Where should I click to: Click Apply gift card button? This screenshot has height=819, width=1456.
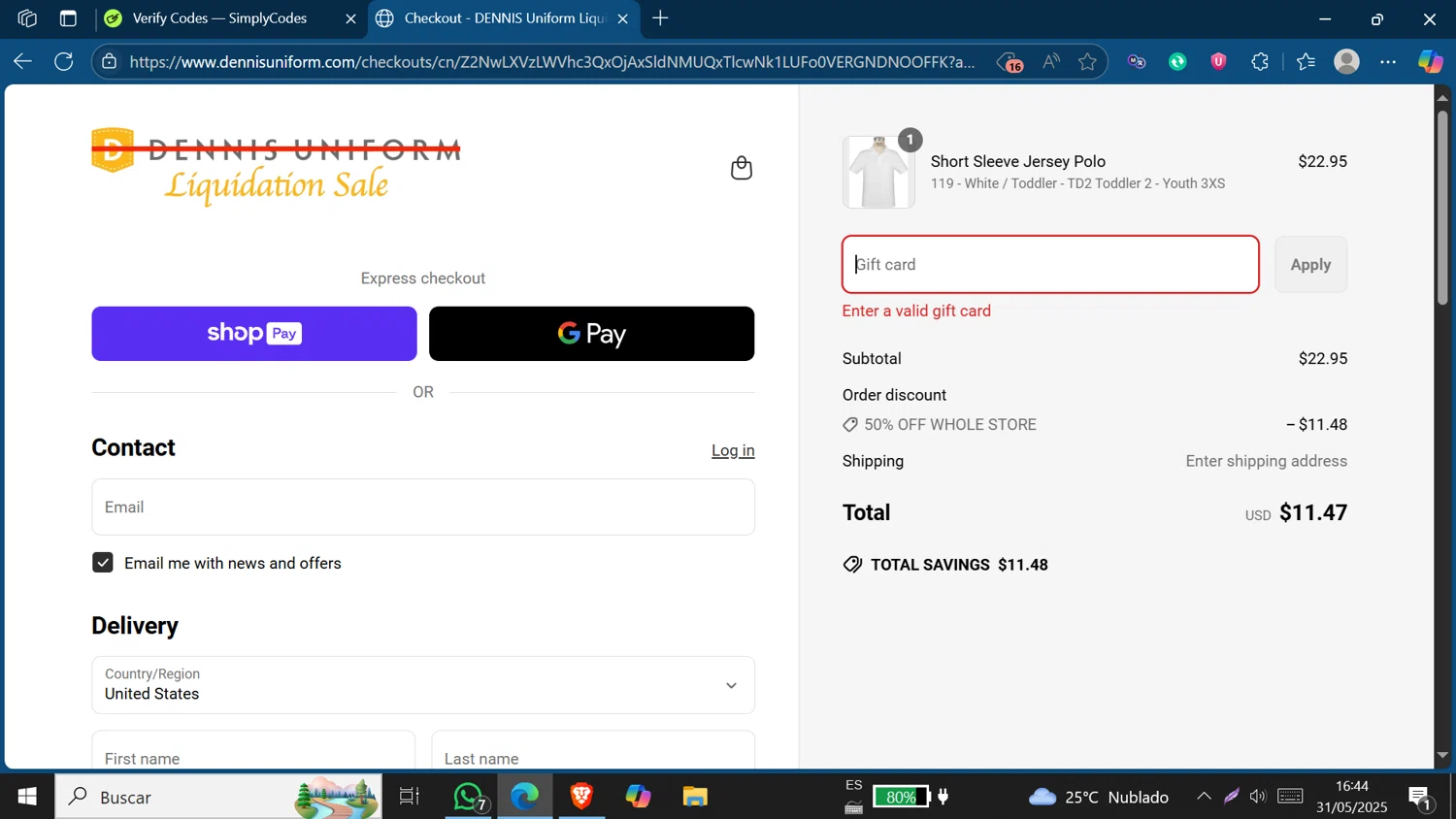pos(1310,264)
